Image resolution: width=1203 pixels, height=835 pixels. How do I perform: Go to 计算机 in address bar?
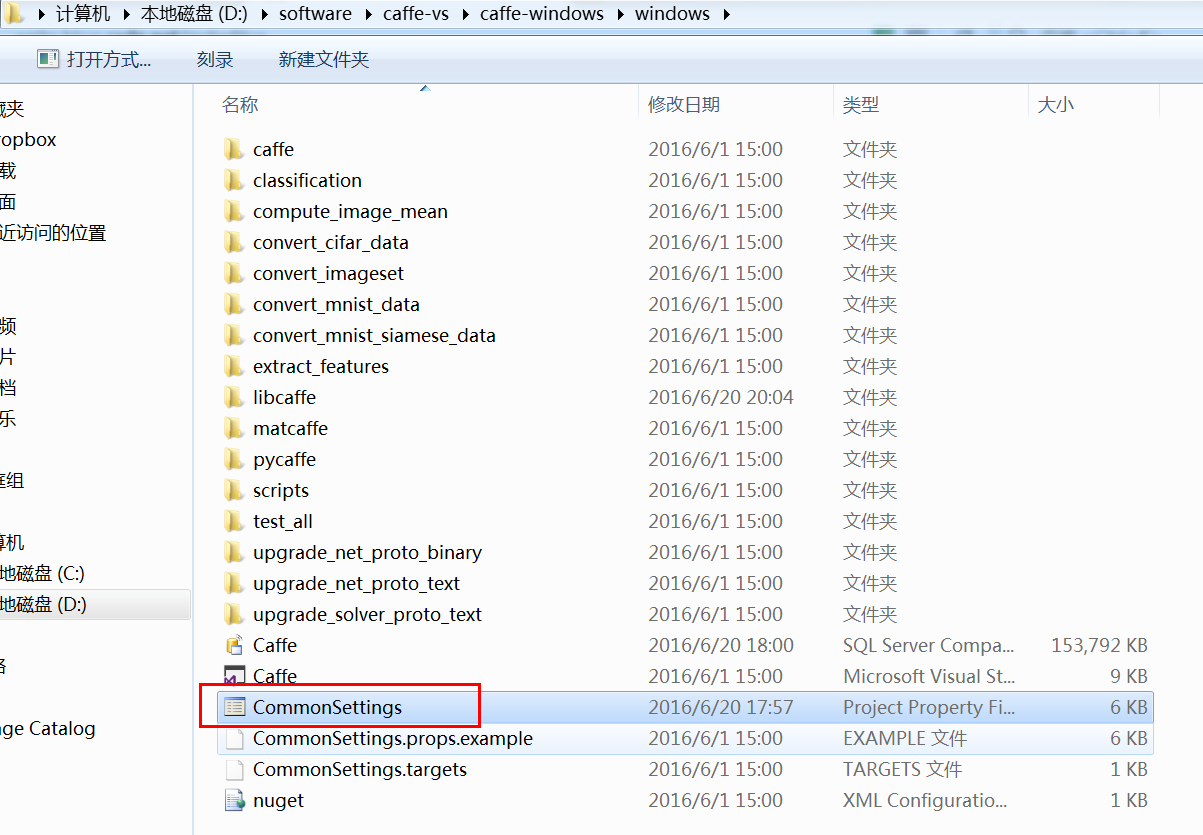(84, 14)
